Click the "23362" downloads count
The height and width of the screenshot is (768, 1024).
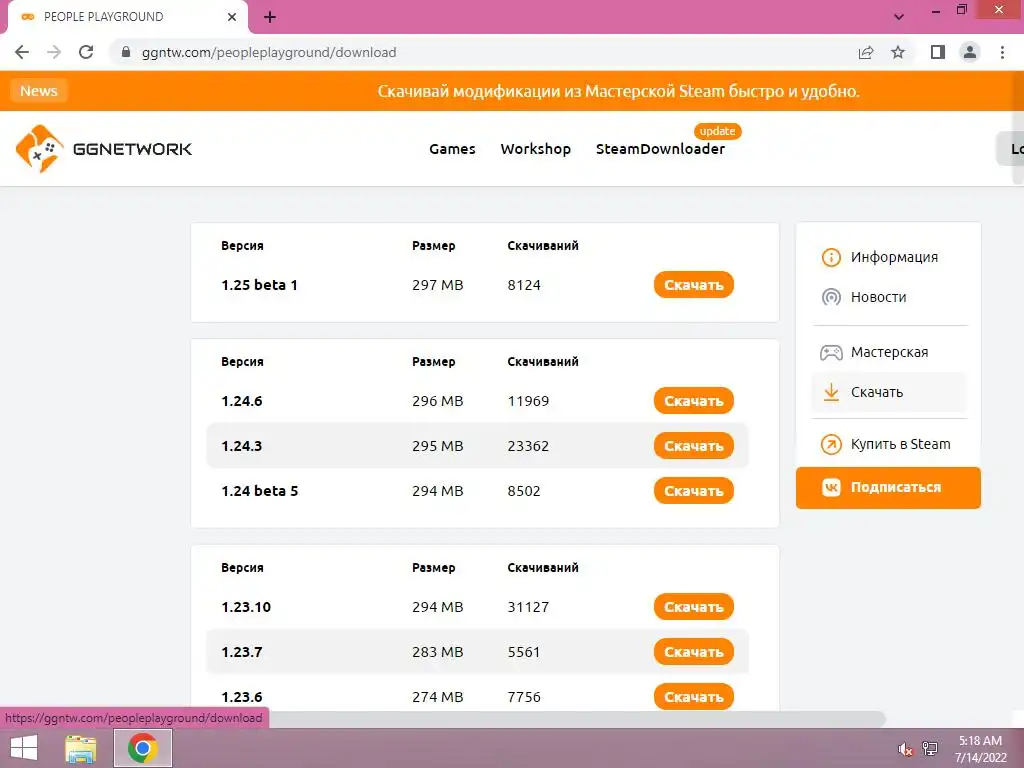[x=528, y=446]
